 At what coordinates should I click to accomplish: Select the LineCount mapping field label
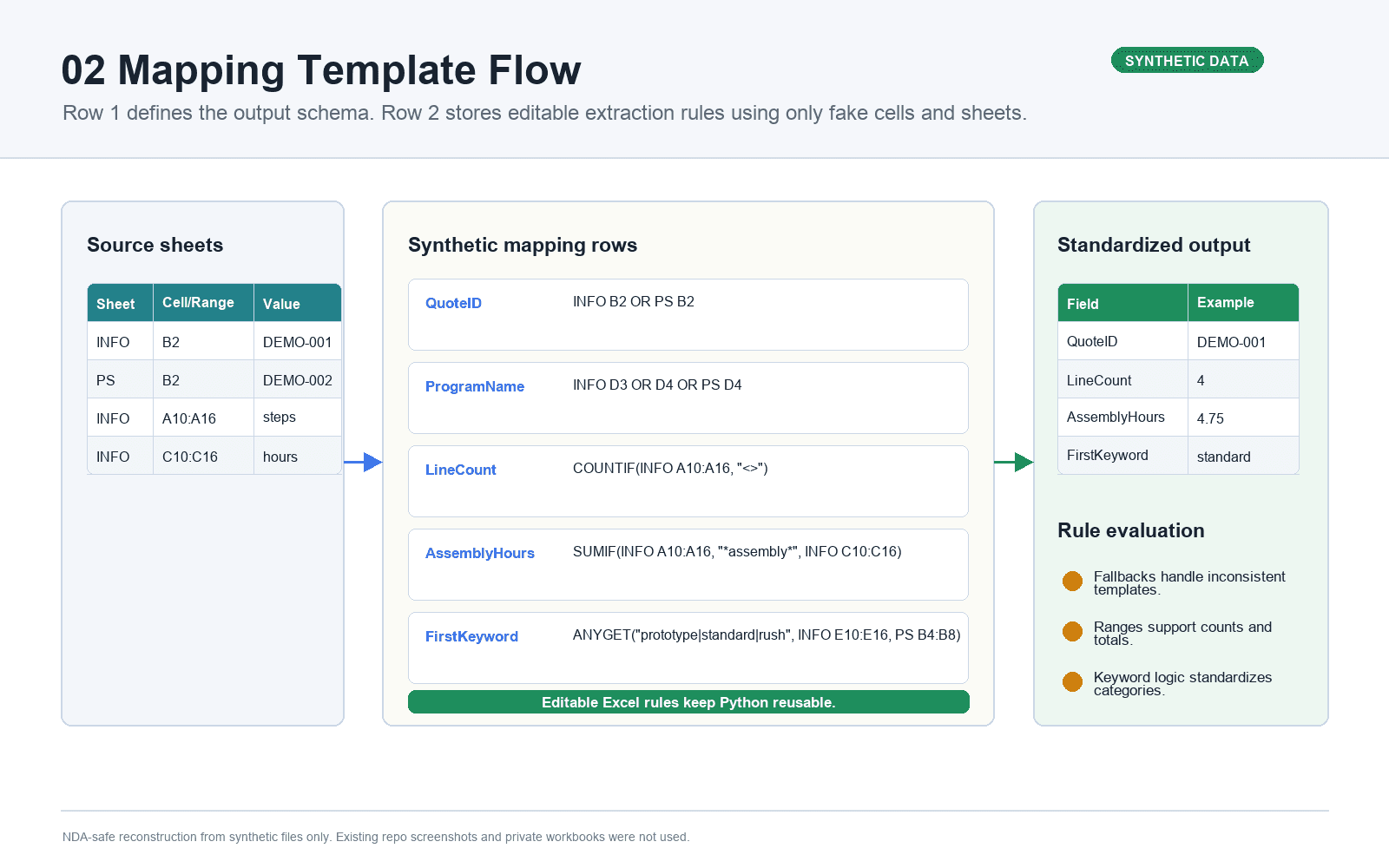coord(461,470)
